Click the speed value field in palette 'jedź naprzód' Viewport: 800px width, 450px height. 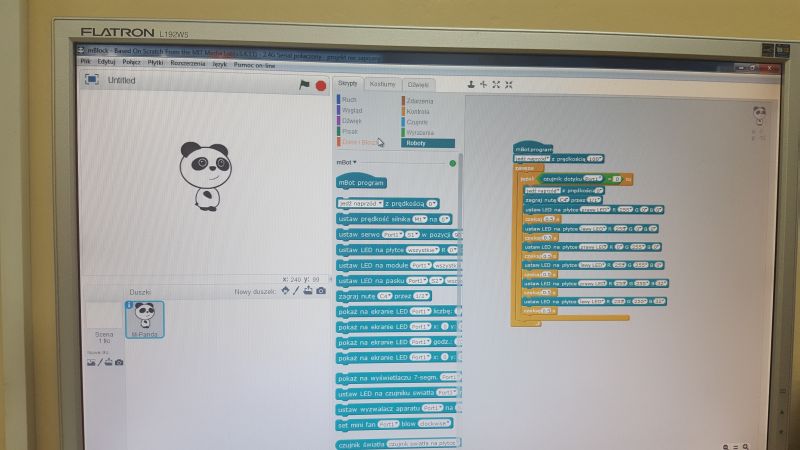coord(432,204)
